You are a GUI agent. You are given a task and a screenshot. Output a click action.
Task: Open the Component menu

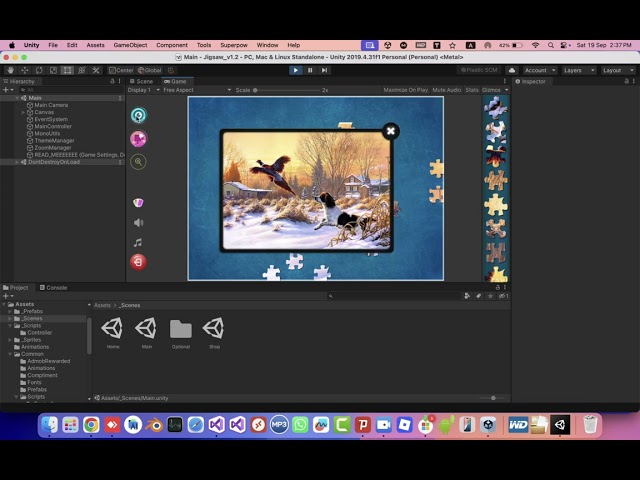click(x=172, y=45)
